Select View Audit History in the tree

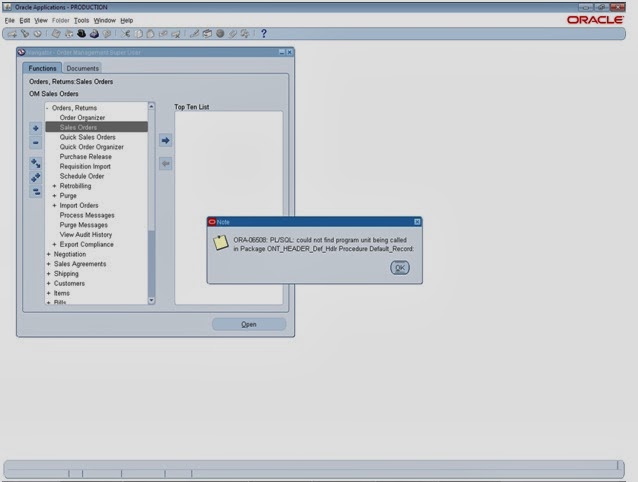86,235
